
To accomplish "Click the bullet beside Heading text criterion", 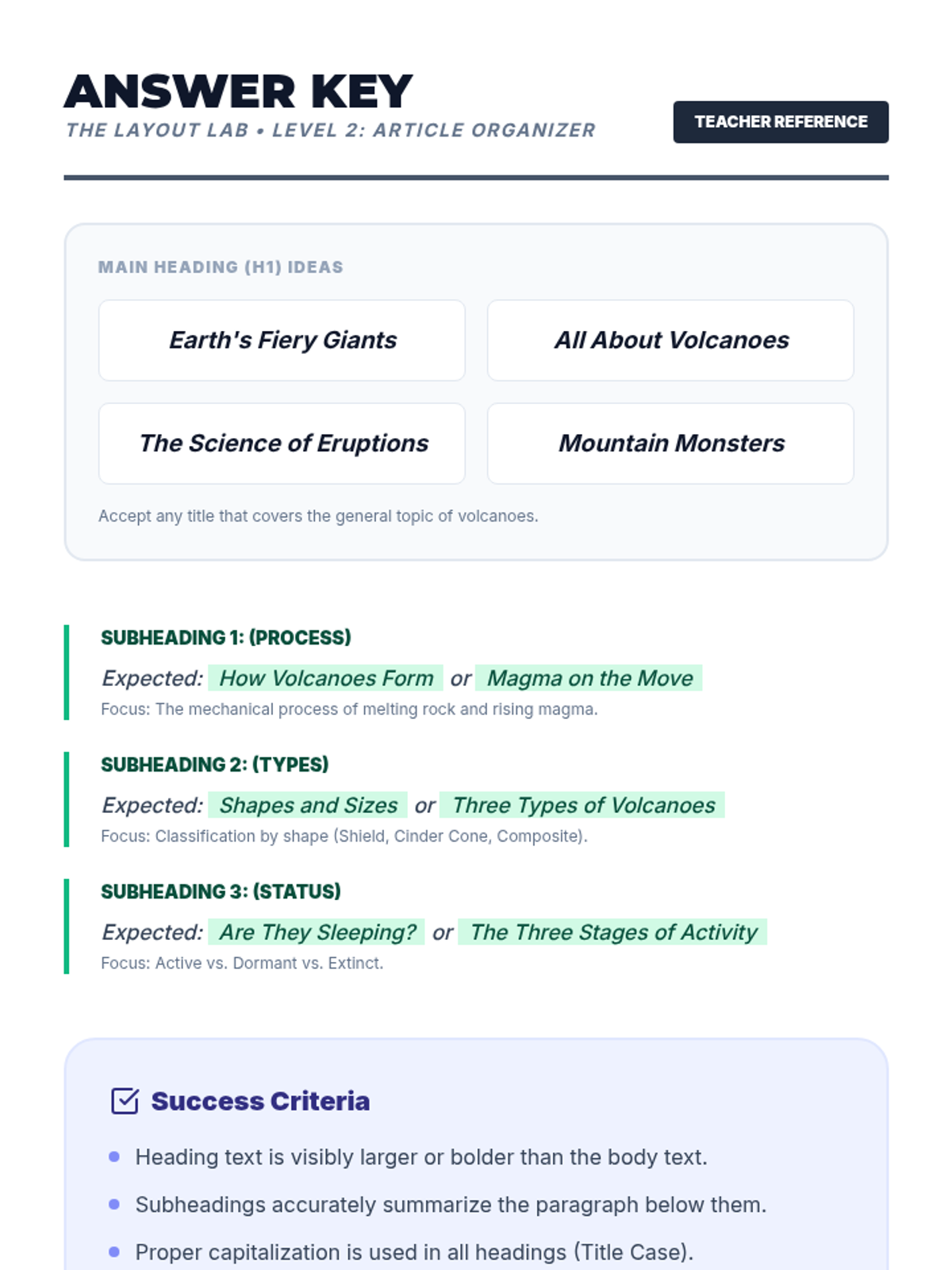I will pyautogui.click(x=114, y=1157).
